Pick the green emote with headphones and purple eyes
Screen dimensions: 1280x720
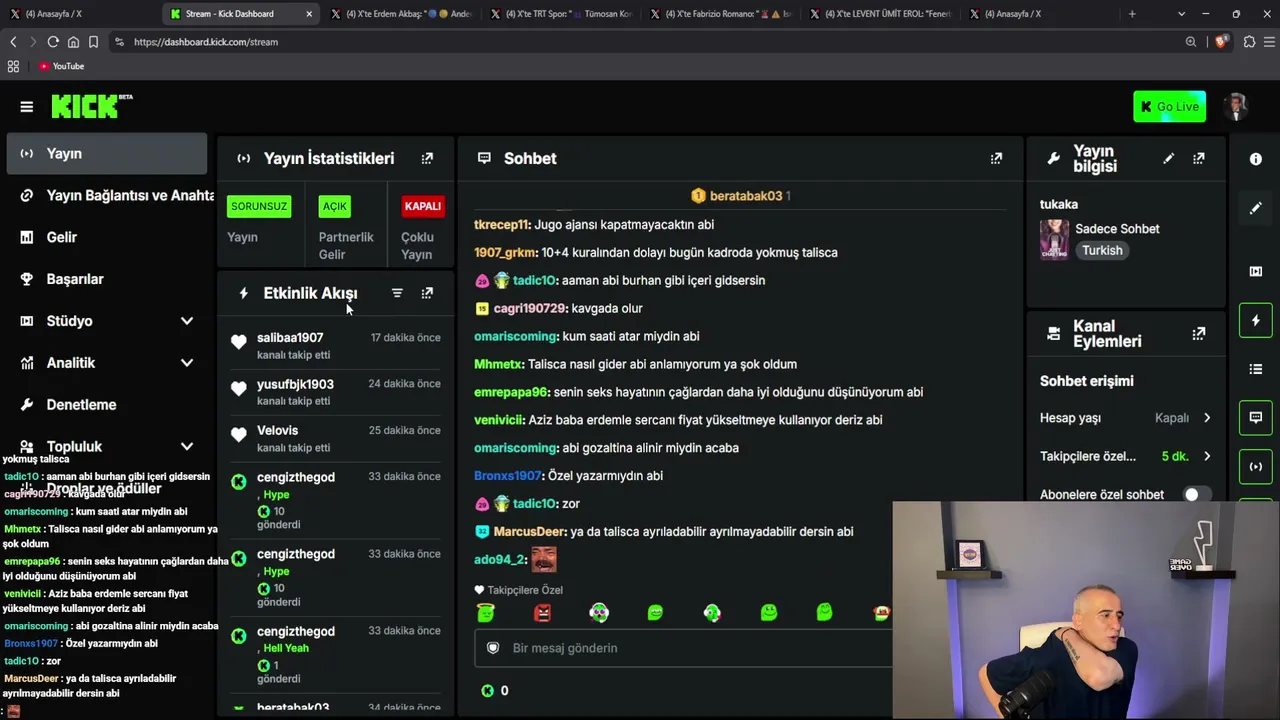tap(599, 612)
